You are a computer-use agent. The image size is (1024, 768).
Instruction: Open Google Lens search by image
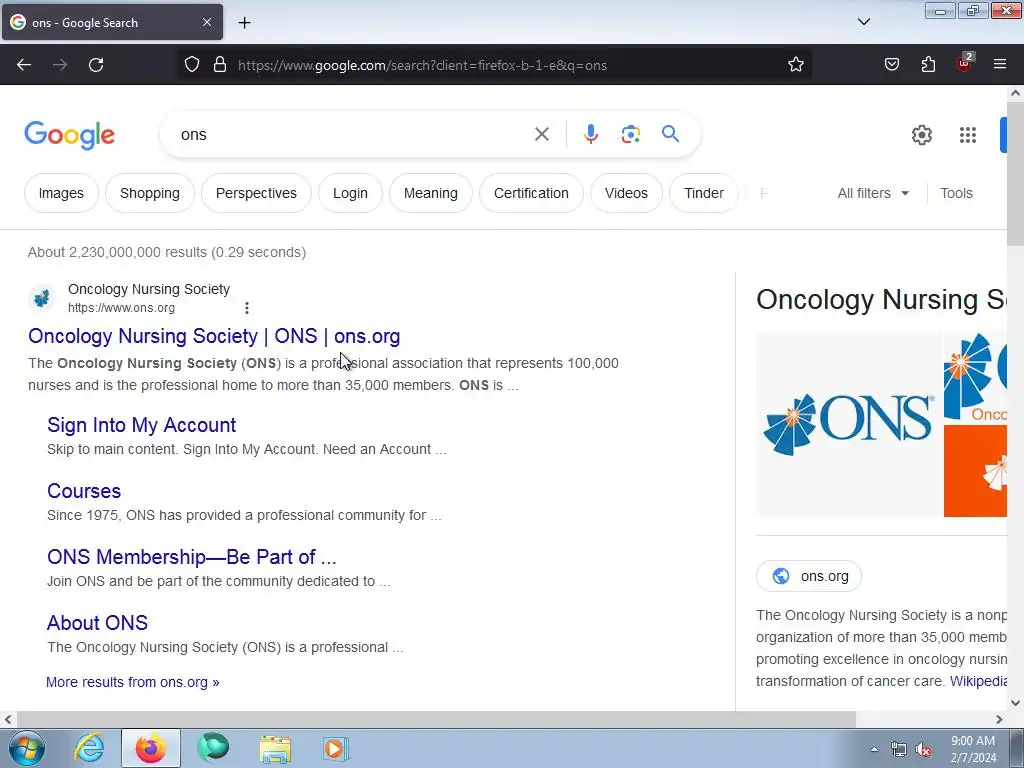click(630, 135)
